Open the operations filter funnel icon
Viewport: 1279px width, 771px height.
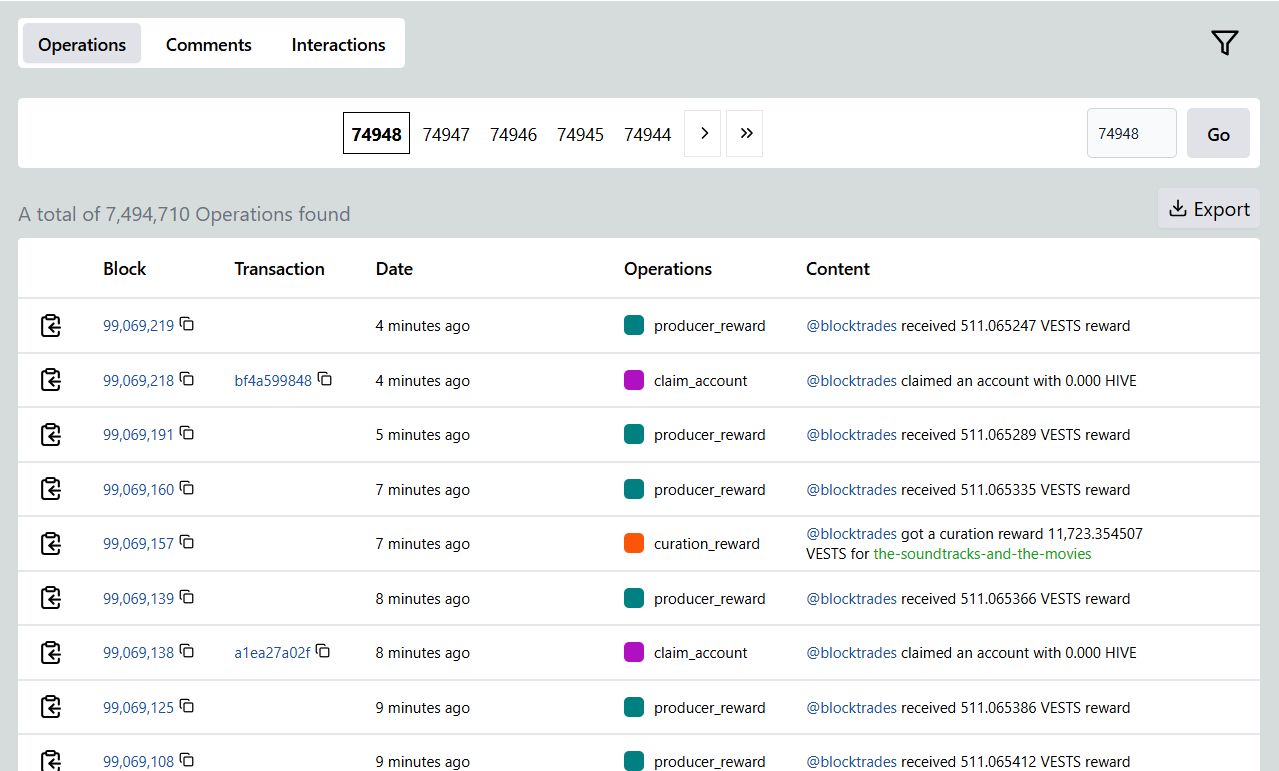(x=1224, y=43)
